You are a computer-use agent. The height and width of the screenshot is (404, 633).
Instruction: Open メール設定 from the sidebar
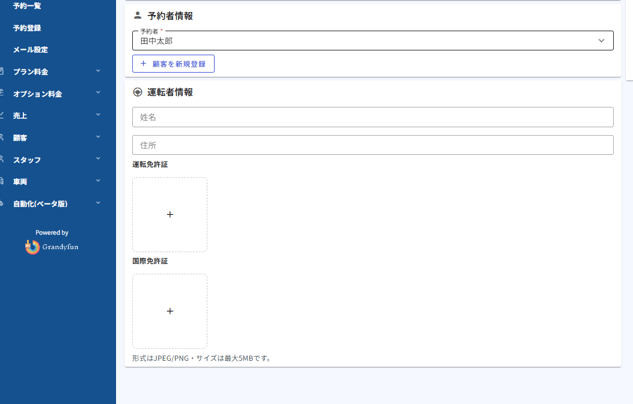(x=30, y=50)
